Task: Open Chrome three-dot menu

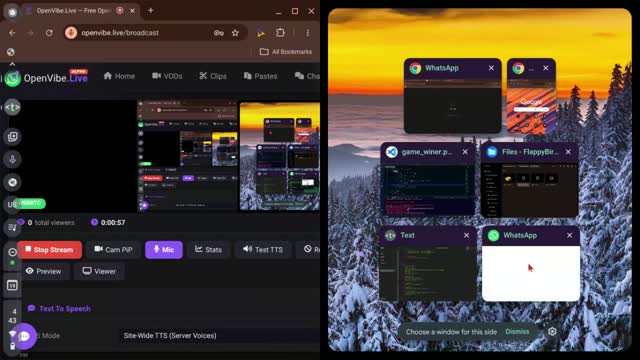Action: pyautogui.click(x=307, y=33)
